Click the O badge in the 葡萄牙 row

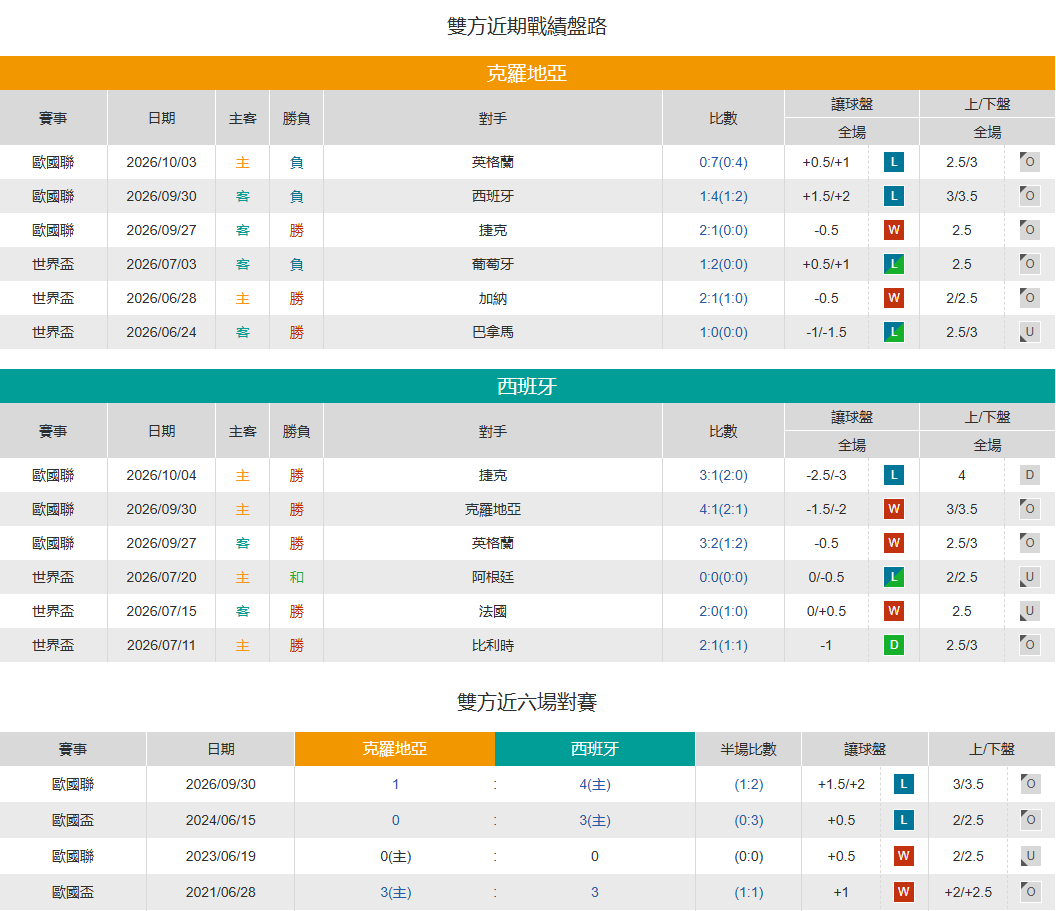pos(1030,264)
